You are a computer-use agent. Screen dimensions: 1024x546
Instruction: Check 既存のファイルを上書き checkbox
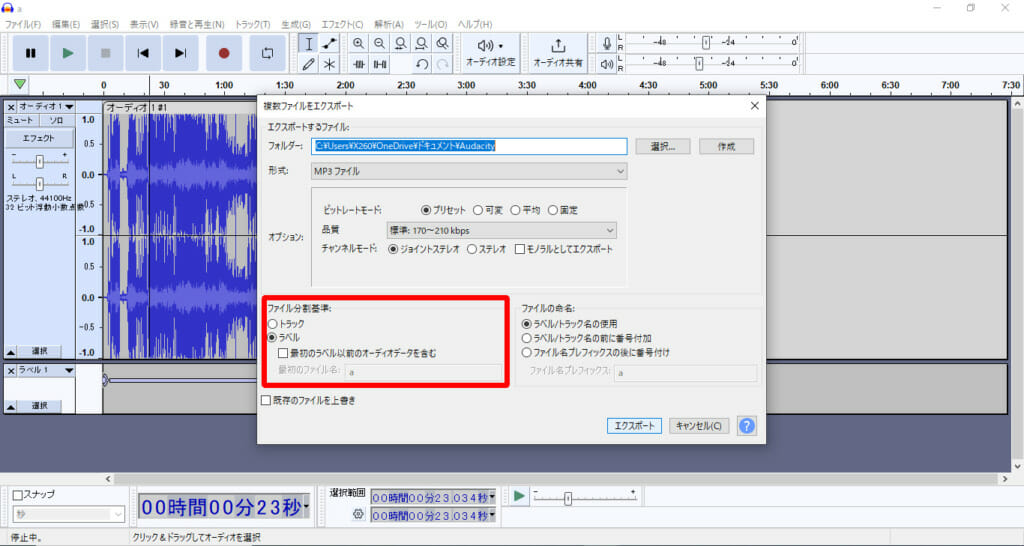coord(308,400)
